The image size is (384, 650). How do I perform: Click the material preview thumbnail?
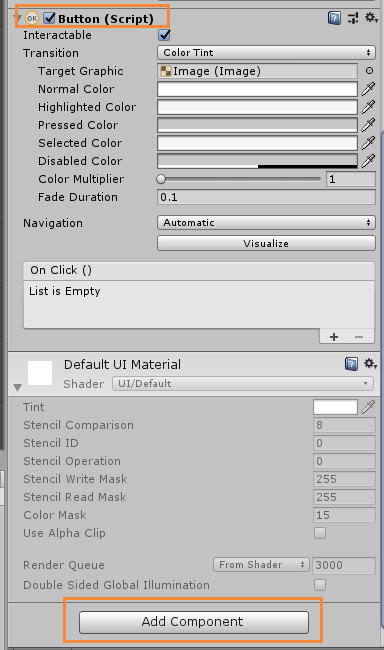tap(40, 373)
